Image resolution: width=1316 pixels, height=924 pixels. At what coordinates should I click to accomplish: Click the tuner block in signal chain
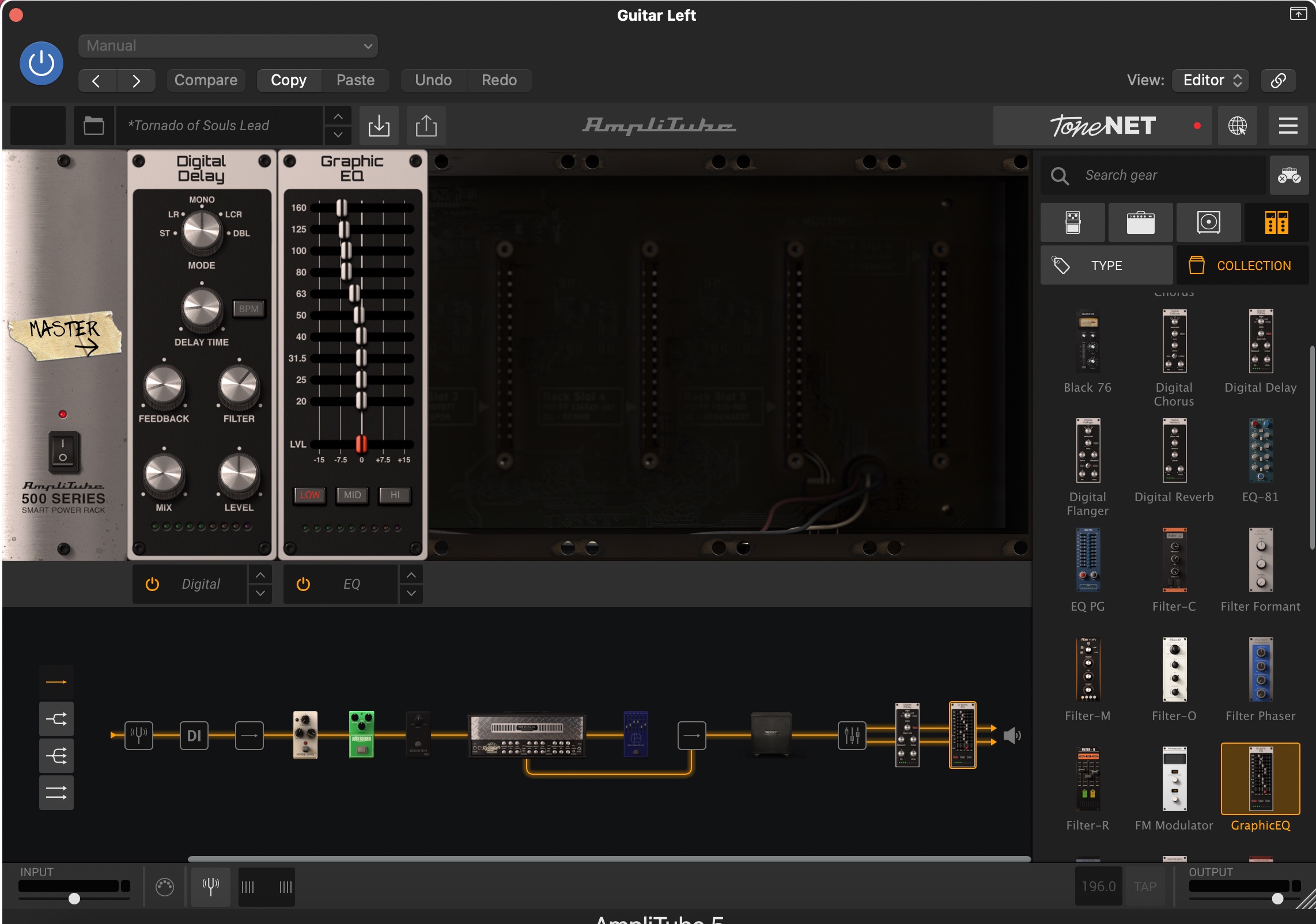pos(139,736)
